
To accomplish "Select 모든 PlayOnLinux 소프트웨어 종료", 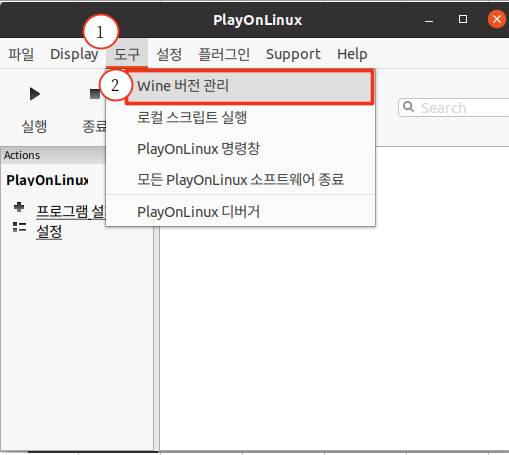I will [241, 180].
